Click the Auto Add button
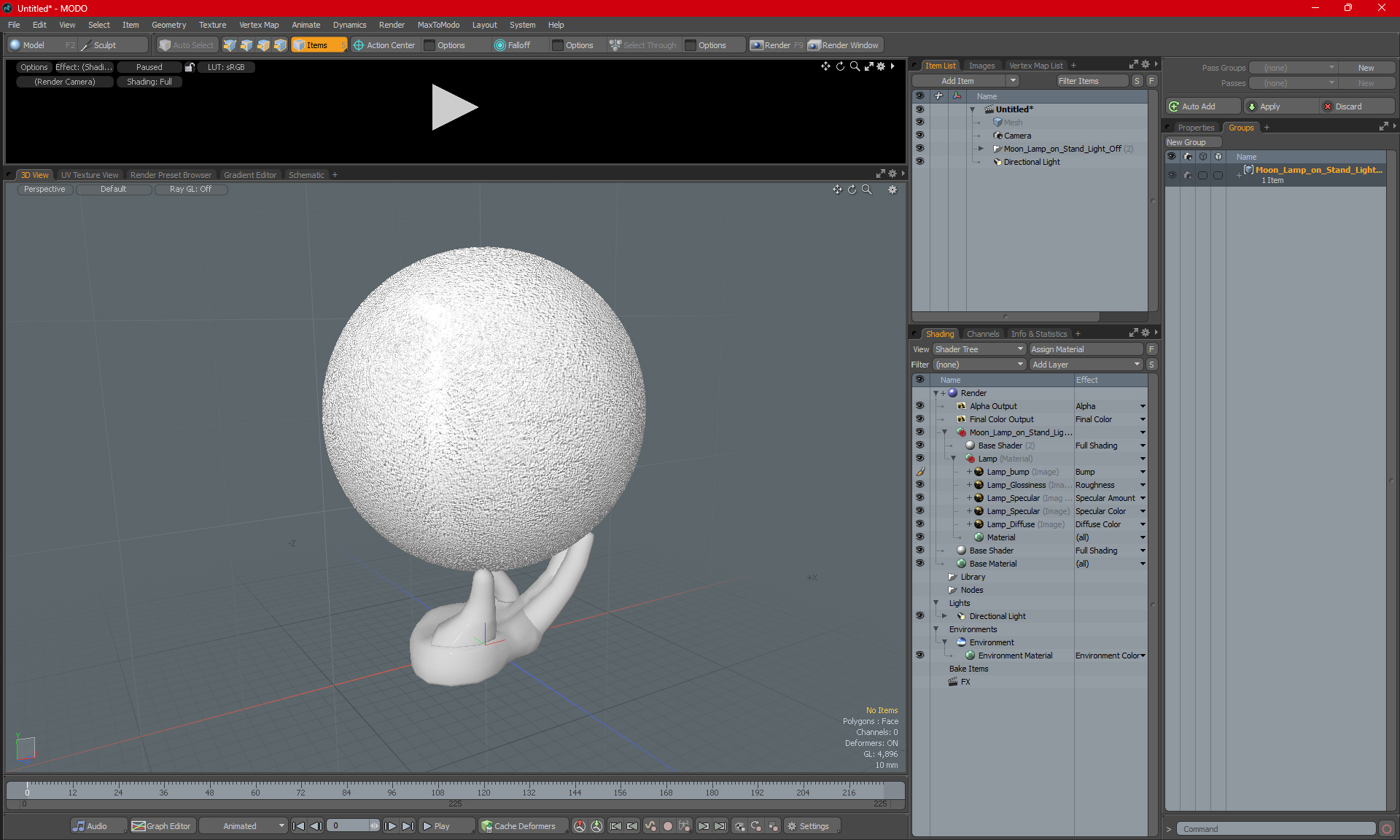 (x=1202, y=106)
